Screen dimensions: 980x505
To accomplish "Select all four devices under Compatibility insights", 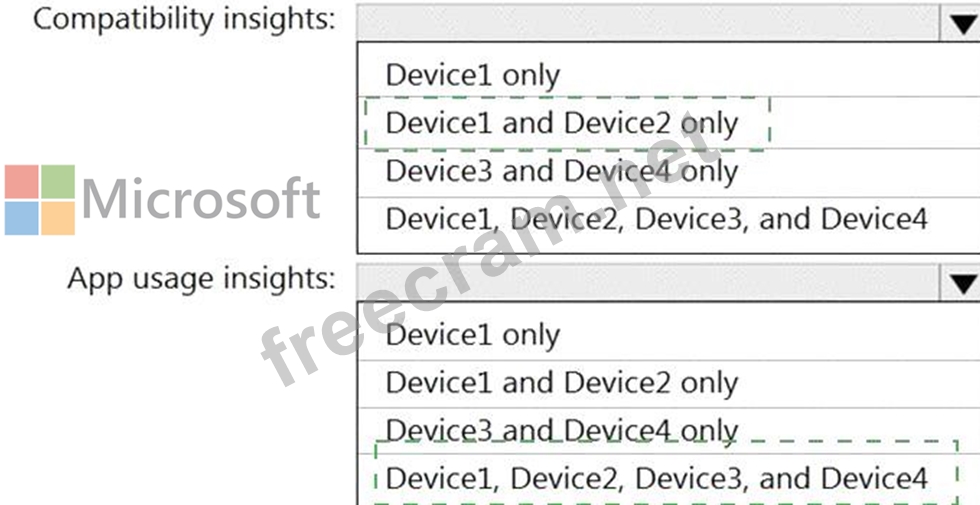I will [x=668, y=219].
